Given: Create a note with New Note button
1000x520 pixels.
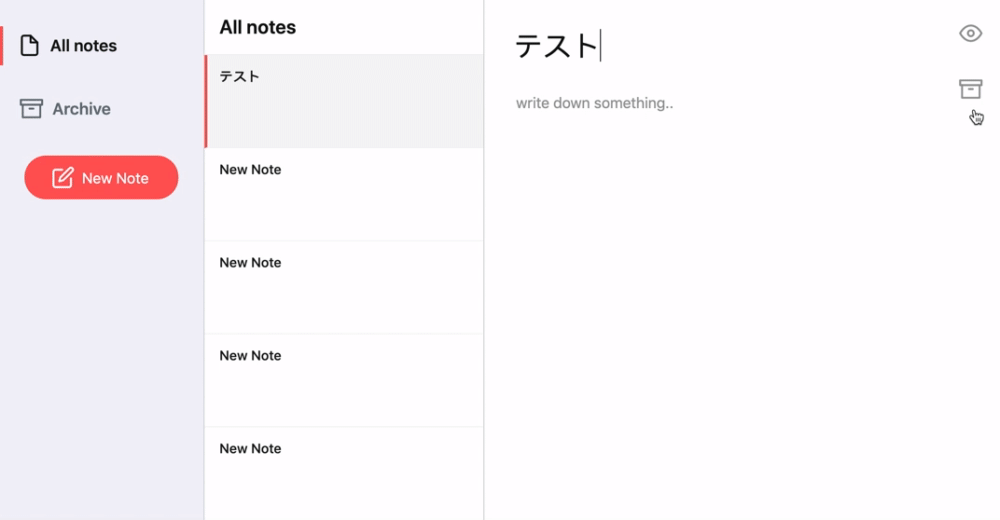Looking at the screenshot, I should (101, 178).
